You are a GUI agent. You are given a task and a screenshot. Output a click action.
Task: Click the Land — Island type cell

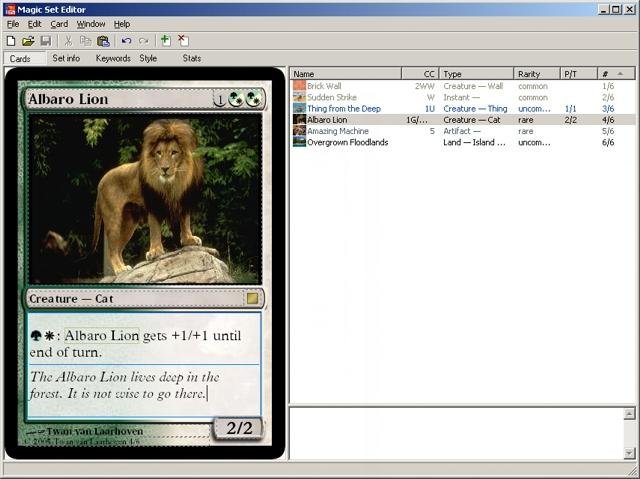[474, 142]
